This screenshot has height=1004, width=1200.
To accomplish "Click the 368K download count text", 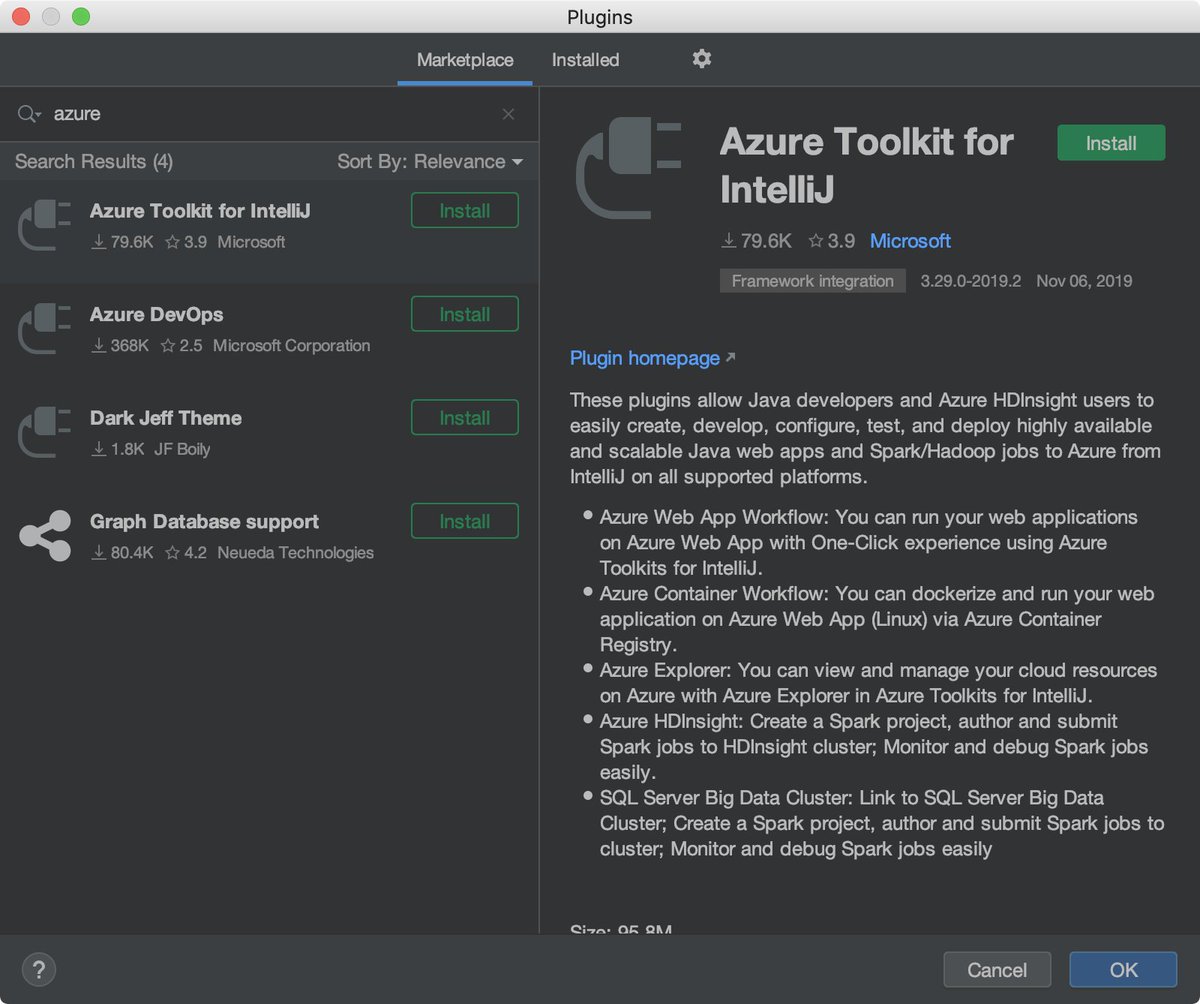I will 130,346.
